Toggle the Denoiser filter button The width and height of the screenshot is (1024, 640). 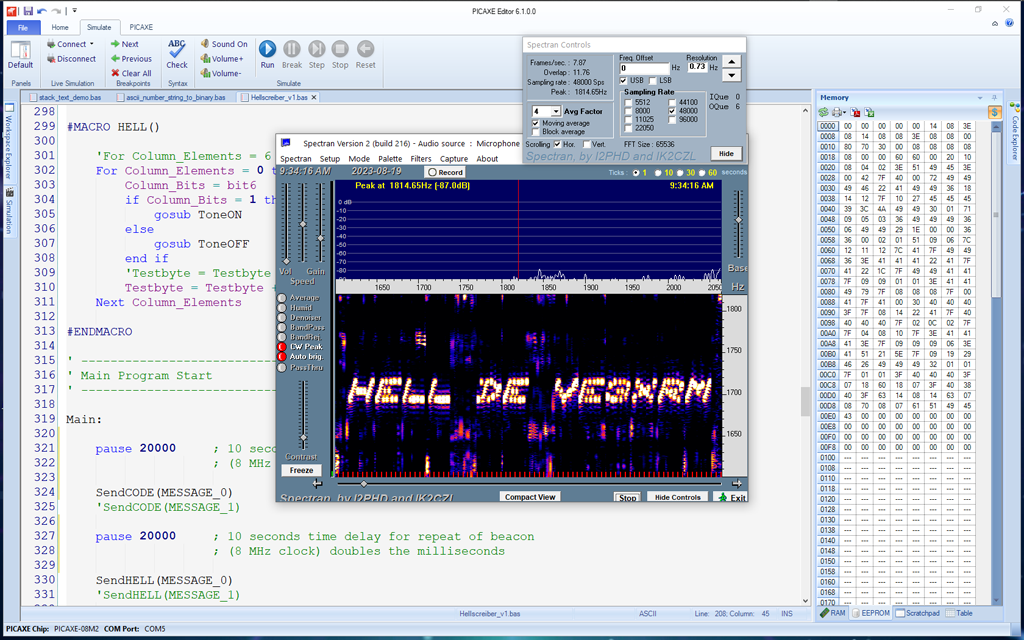click(x=282, y=317)
